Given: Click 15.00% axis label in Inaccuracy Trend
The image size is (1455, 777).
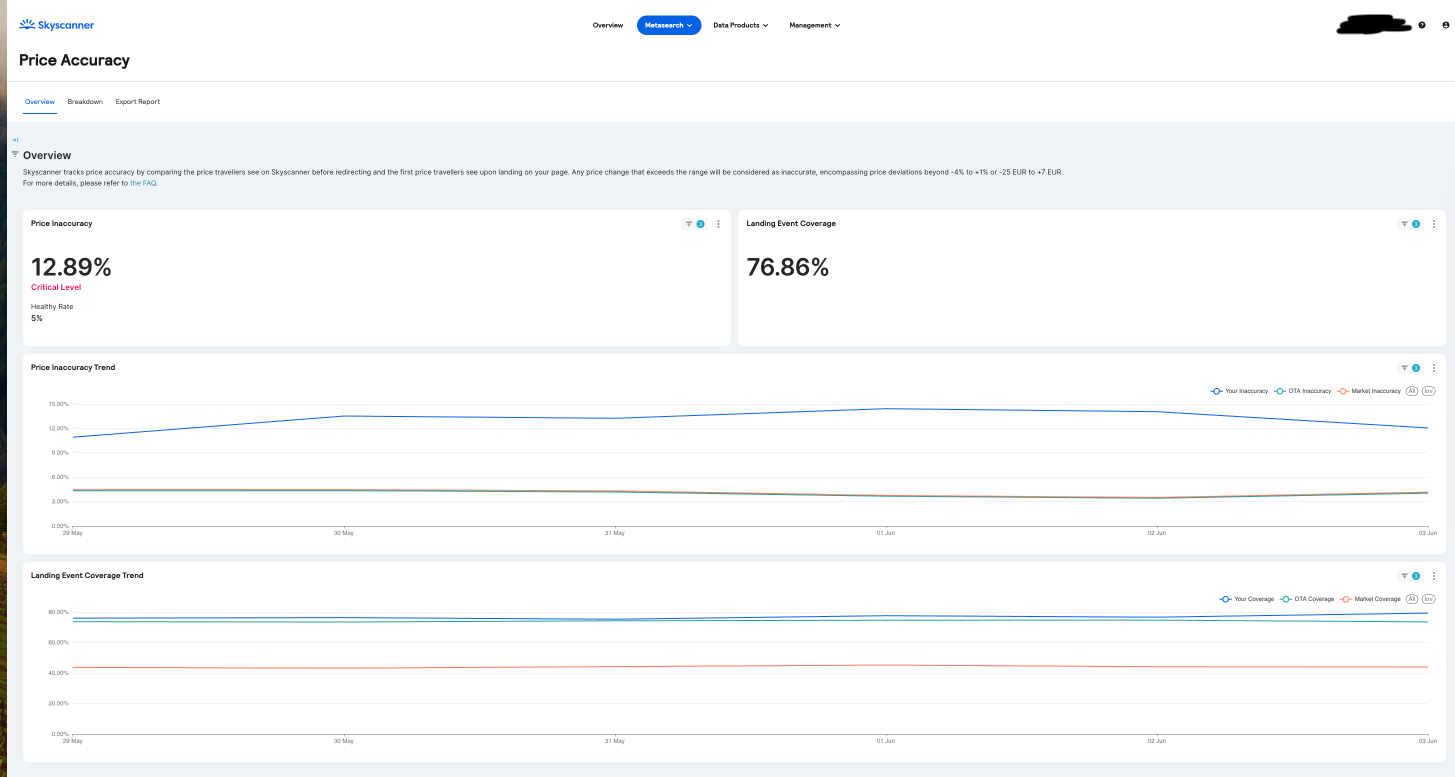Looking at the screenshot, I should click(58, 404).
